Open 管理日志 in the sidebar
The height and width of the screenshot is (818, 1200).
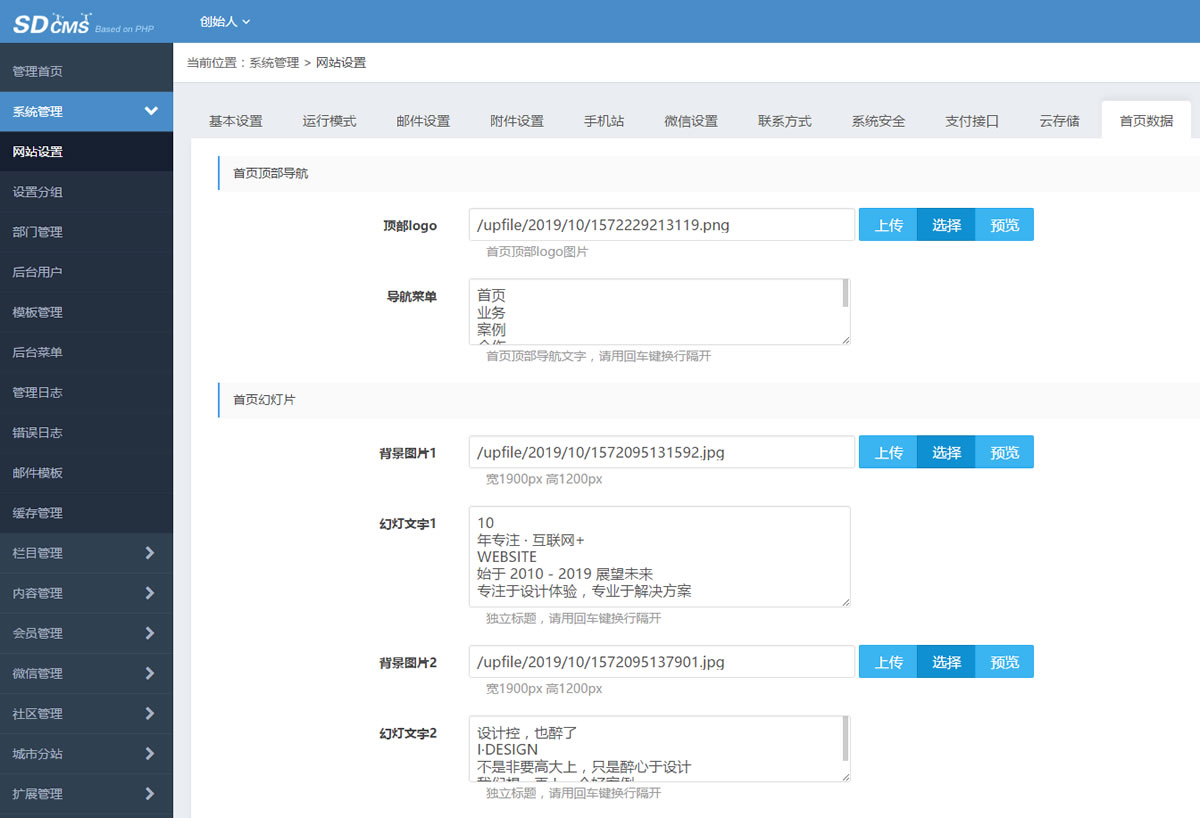pos(86,392)
